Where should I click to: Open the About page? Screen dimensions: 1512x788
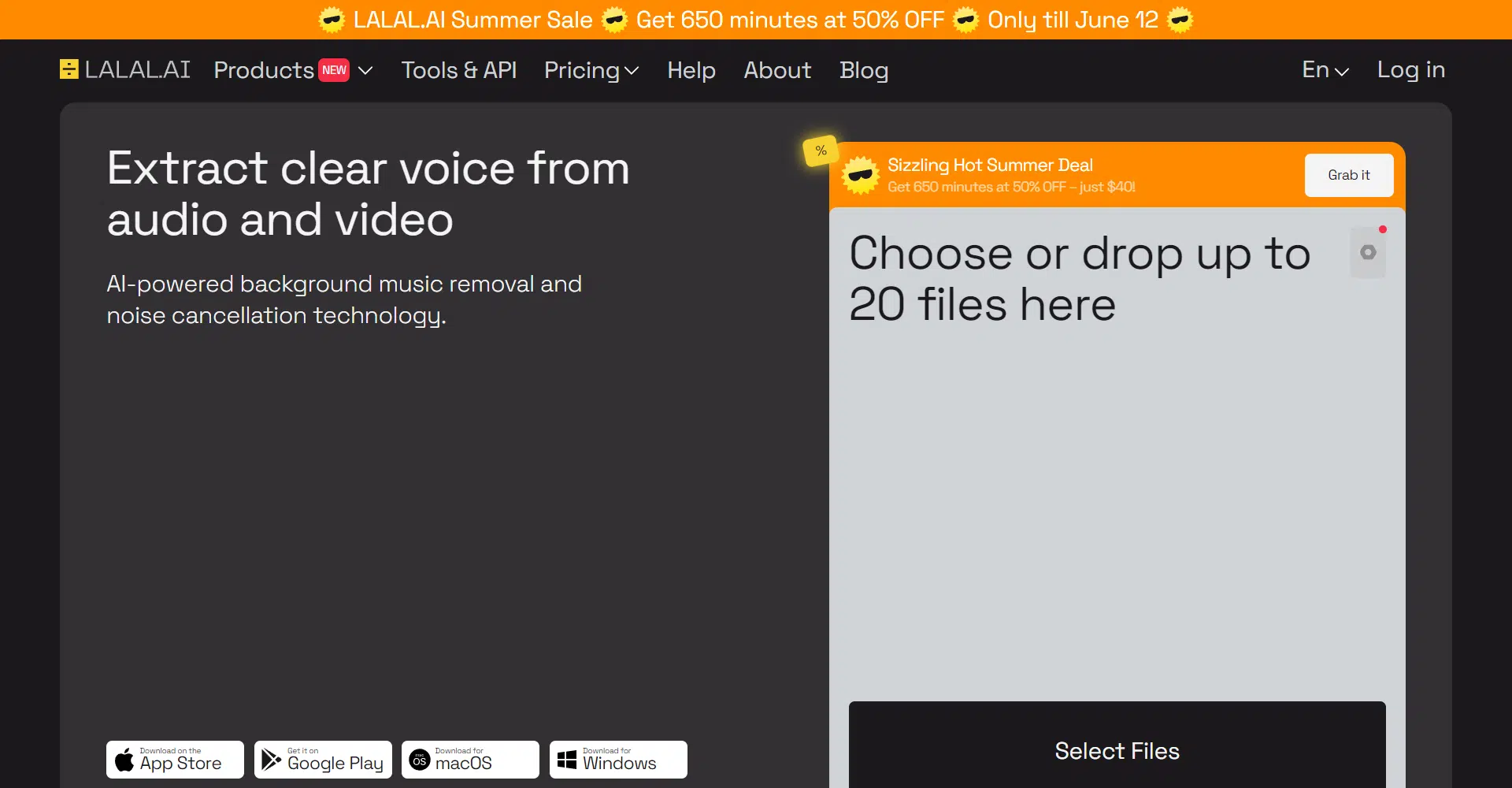point(777,70)
